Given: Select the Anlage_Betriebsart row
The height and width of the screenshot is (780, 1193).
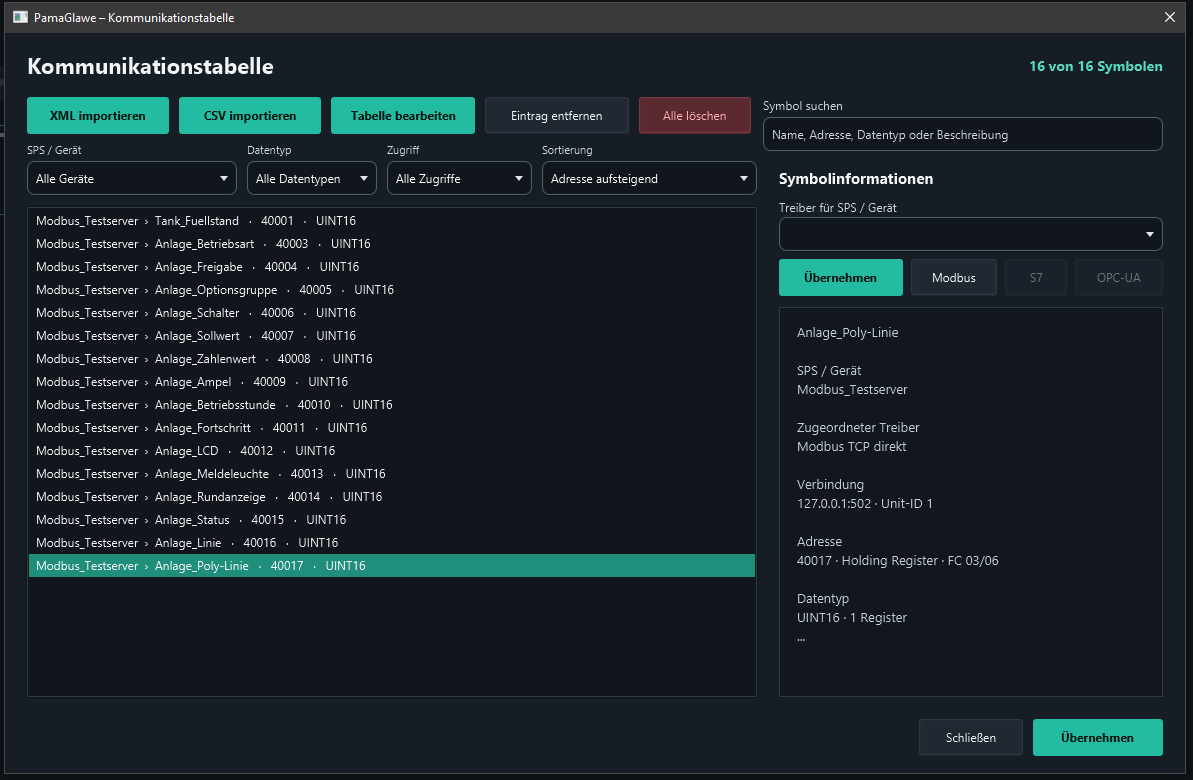Looking at the screenshot, I should 392,244.
